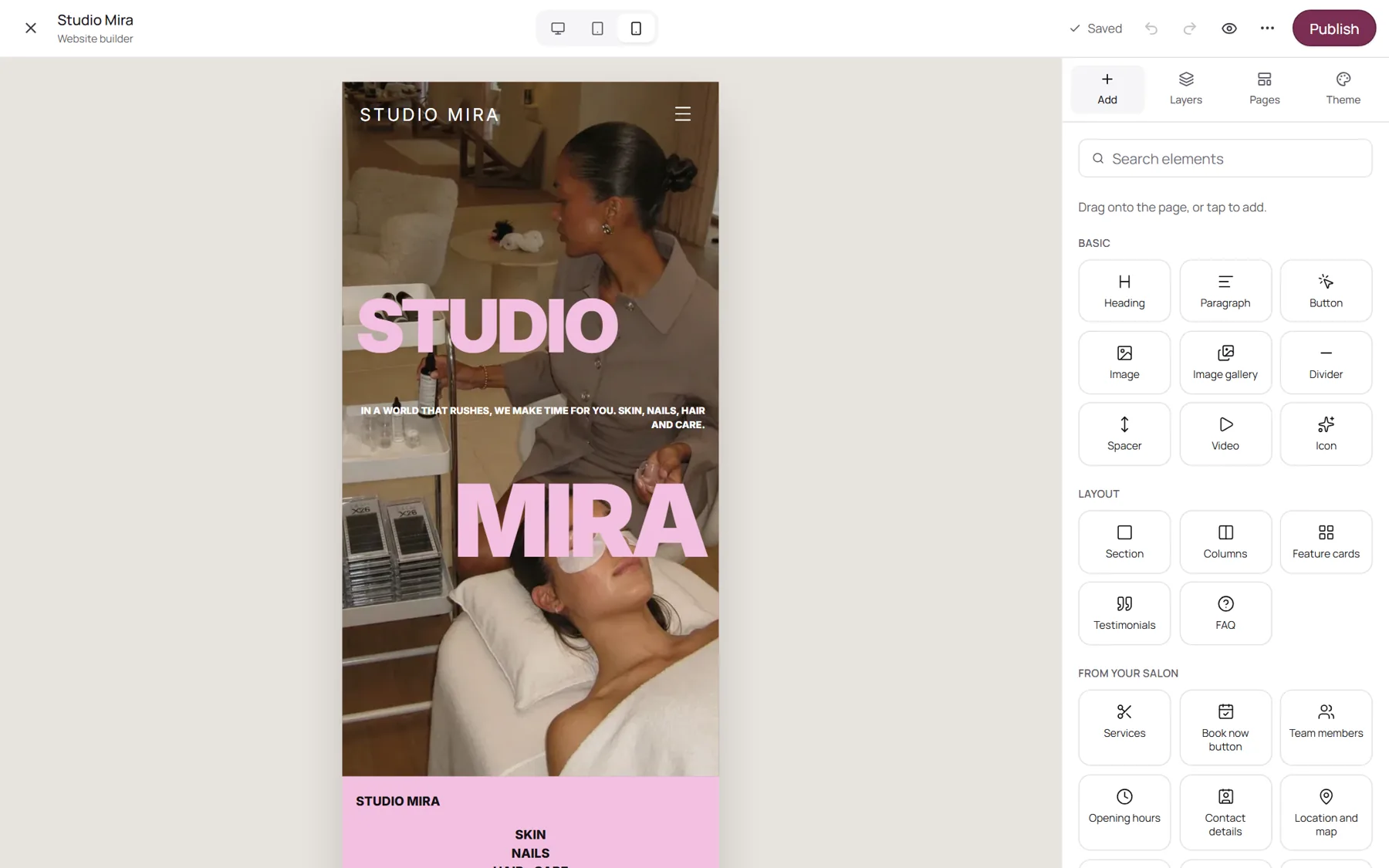Open the more options menu
Screen dimensions: 1389x868
pos(1267,29)
